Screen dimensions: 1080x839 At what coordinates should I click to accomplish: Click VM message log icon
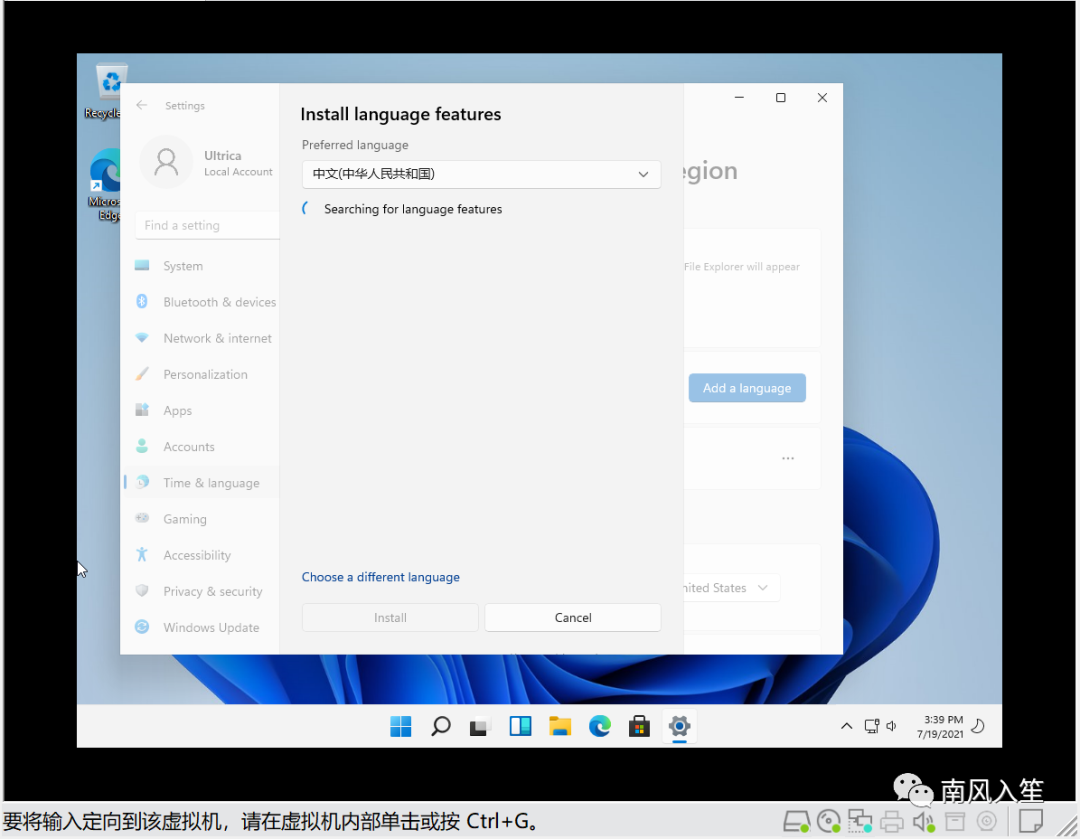pos(1031,821)
